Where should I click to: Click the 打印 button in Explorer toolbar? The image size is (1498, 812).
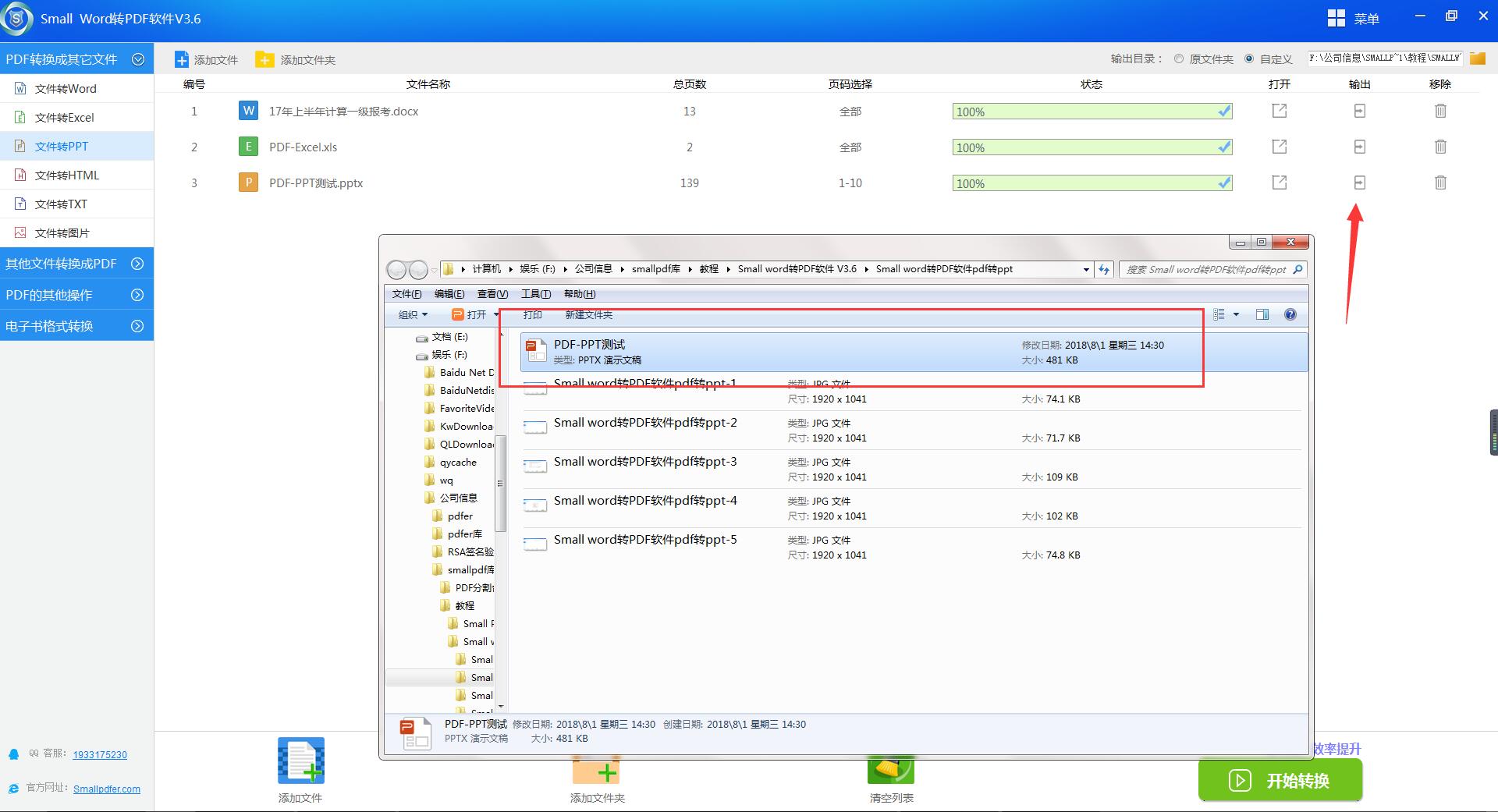pos(533,314)
